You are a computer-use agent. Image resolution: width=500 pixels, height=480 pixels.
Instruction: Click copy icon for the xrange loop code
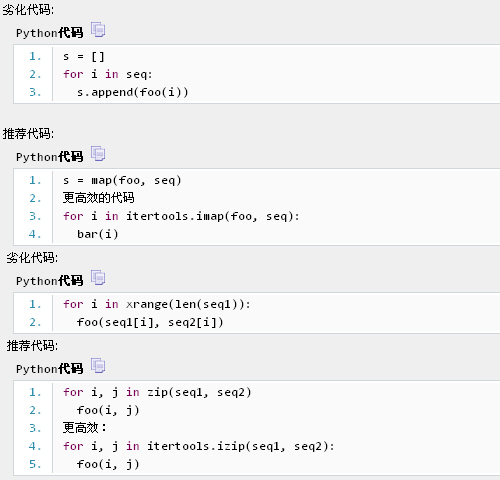coord(98,278)
